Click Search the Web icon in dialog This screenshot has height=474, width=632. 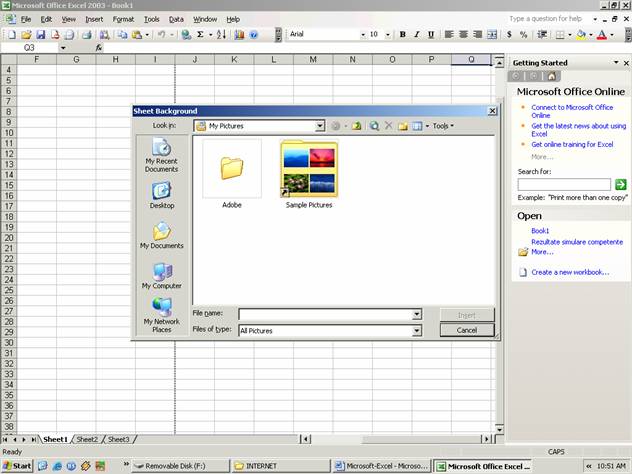374,126
